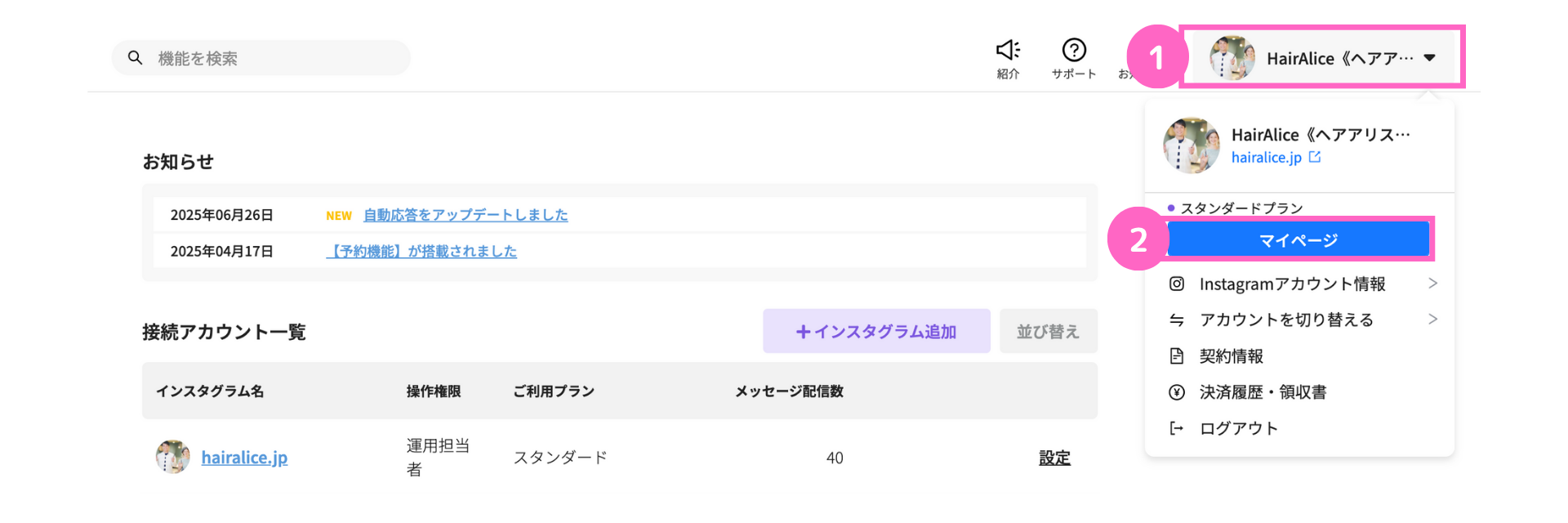This screenshot has height=523, width=1568.
Task: Click the header HairAlice profile avatar
Action: 1232,58
